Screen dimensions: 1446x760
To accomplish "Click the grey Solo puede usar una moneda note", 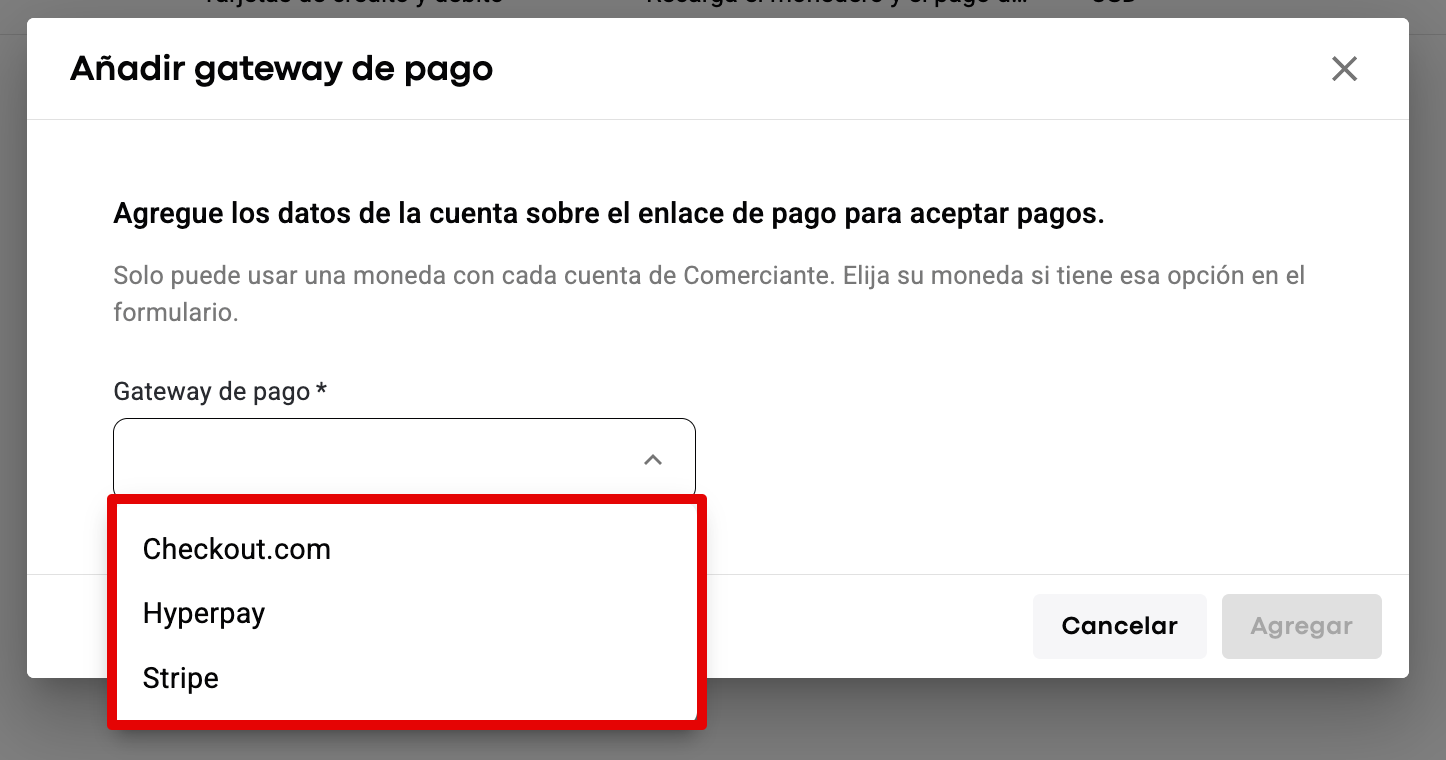I will tap(710, 293).
